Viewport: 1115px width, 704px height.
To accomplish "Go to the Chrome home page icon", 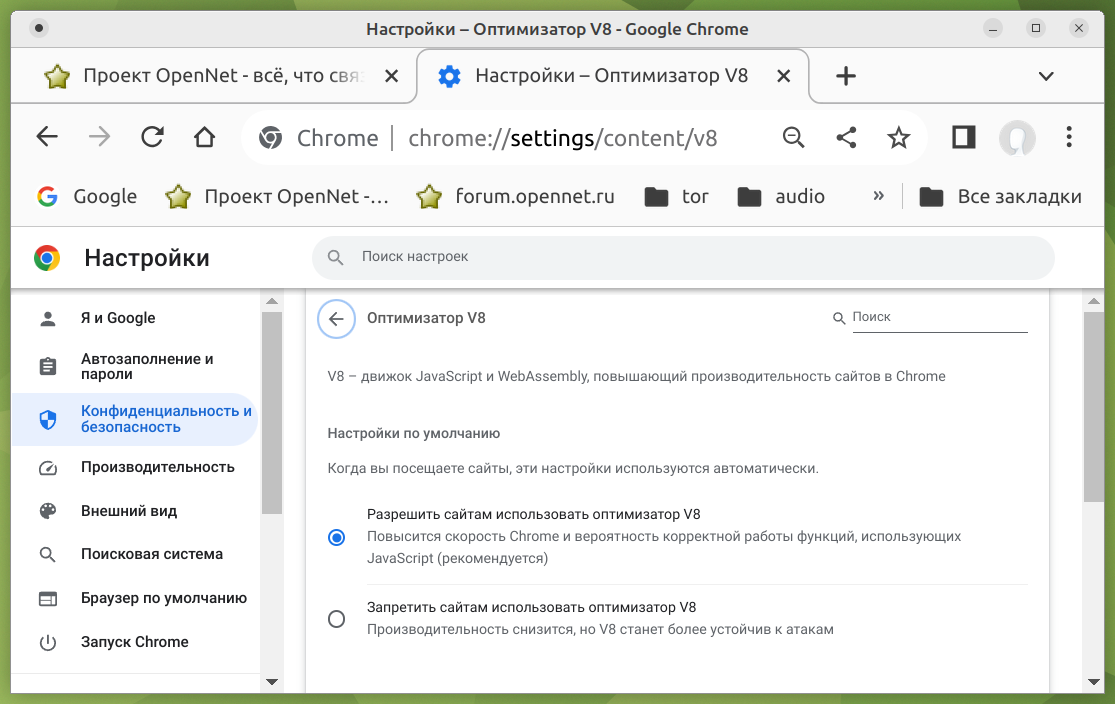I will point(204,137).
